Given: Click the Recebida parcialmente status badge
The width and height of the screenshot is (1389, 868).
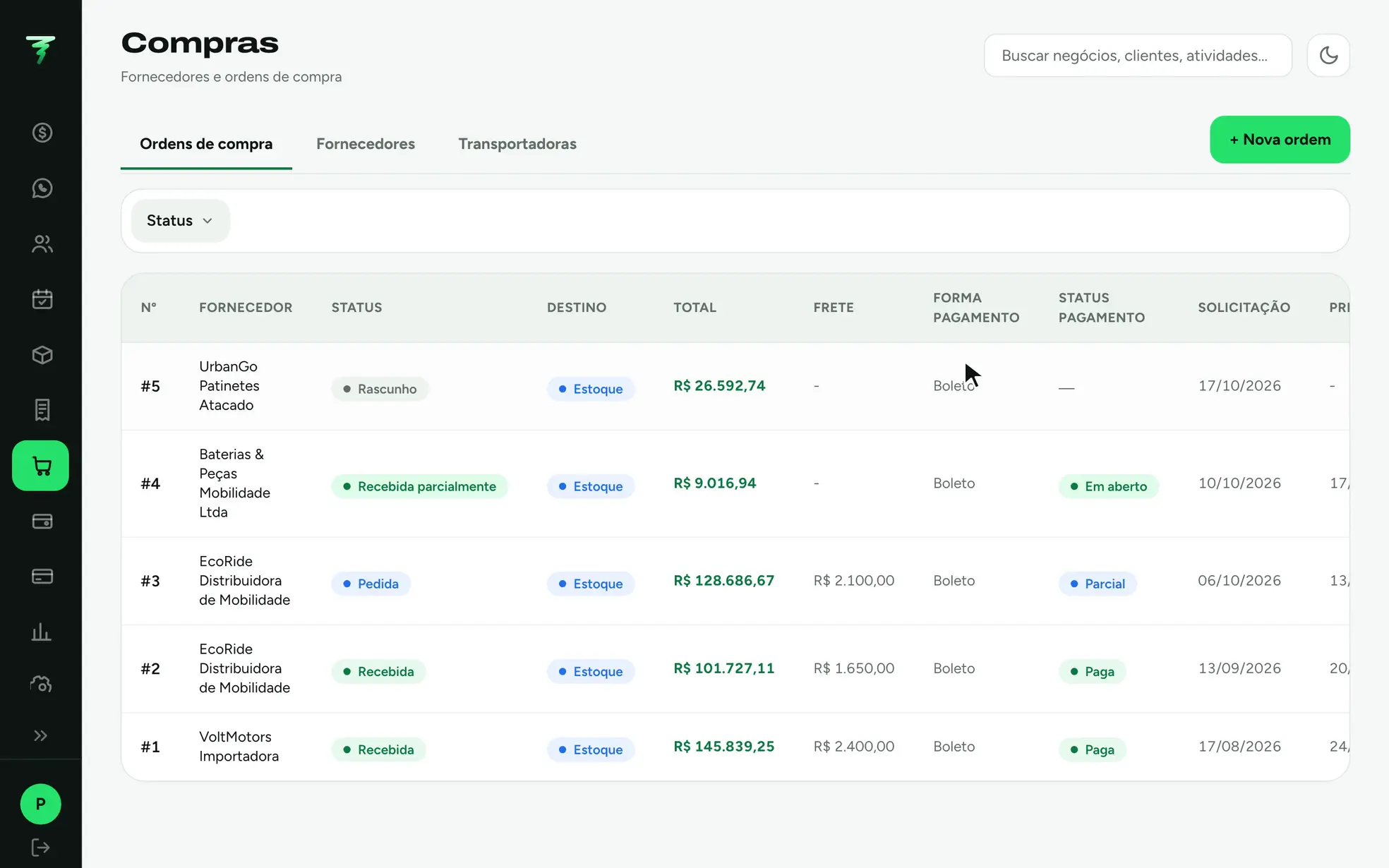Looking at the screenshot, I should click(x=419, y=486).
